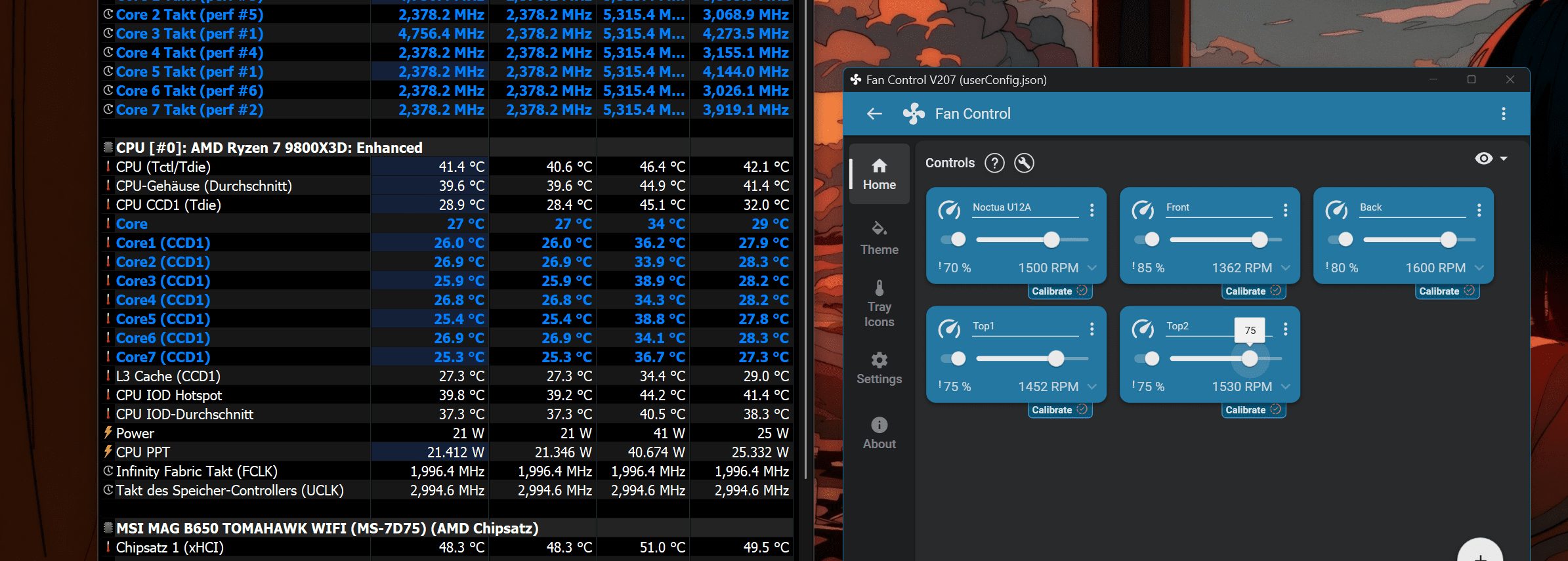Viewport: 1568px width, 561px height.
Task: Expand the Top1 card chevron
Action: click(x=1092, y=386)
